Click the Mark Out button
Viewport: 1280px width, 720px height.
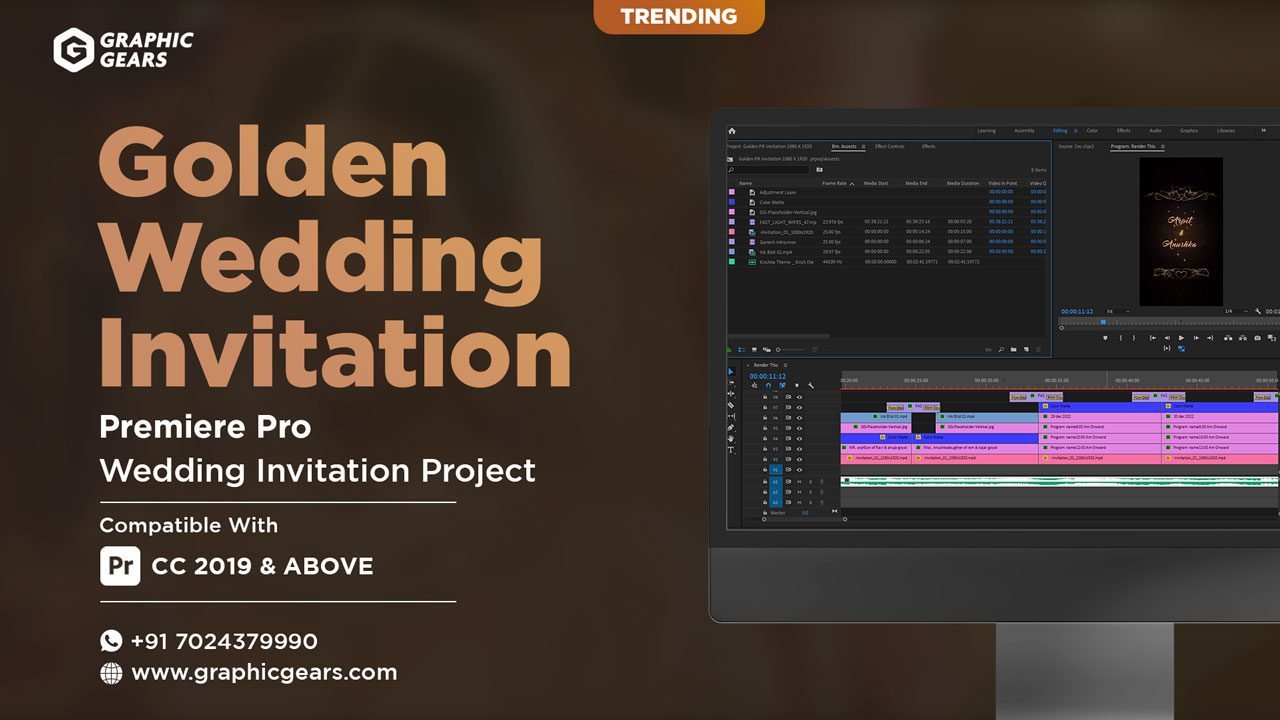(1134, 338)
